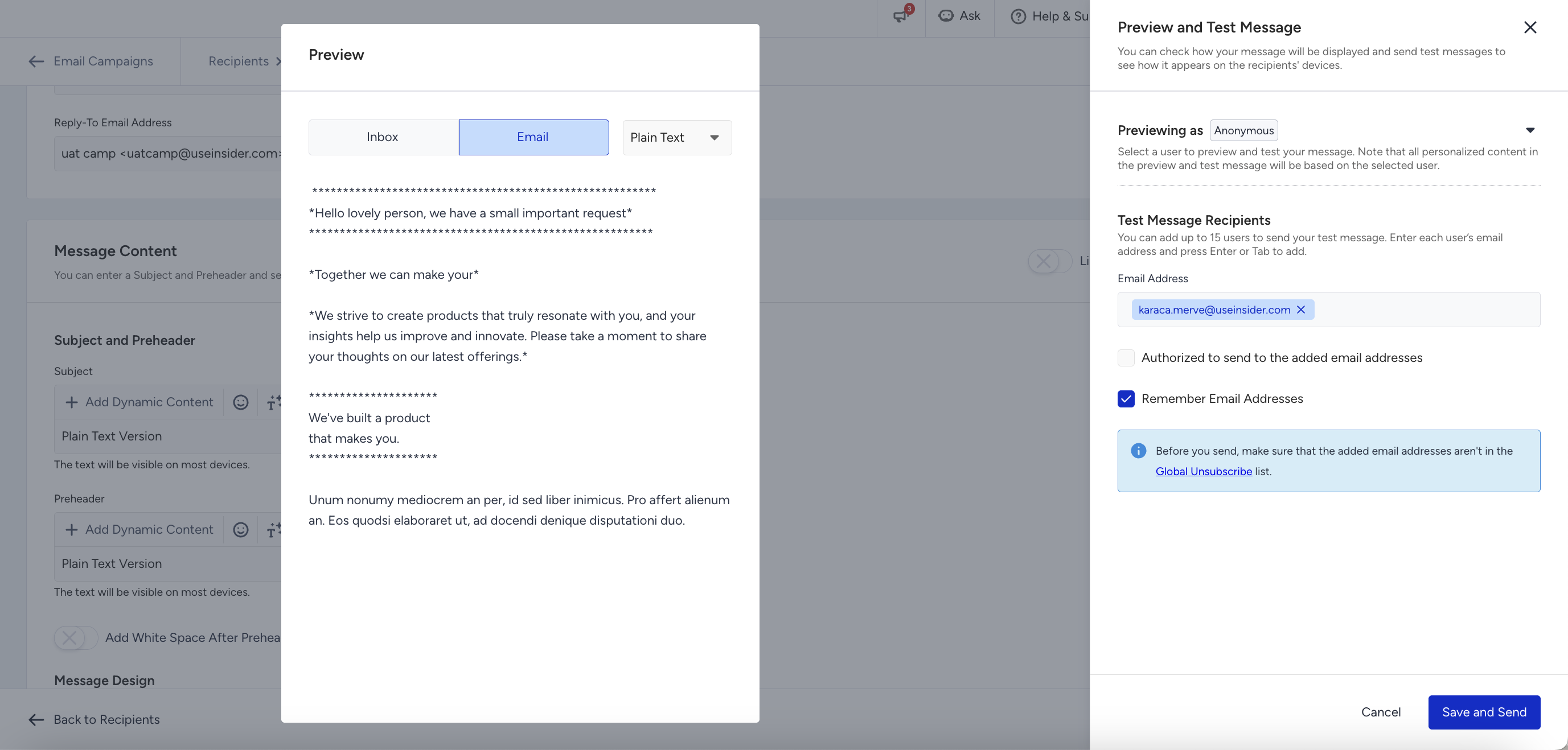Click the Help & Support menu text
The height and width of the screenshot is (750, 1568).
(x=1060, y=17)
